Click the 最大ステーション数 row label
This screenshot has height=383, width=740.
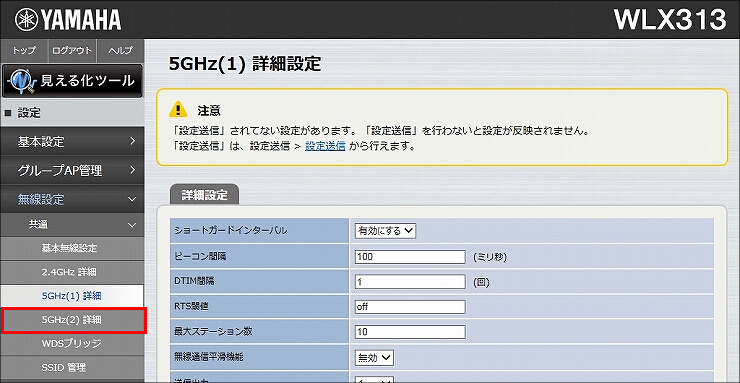tap(213, 332)
